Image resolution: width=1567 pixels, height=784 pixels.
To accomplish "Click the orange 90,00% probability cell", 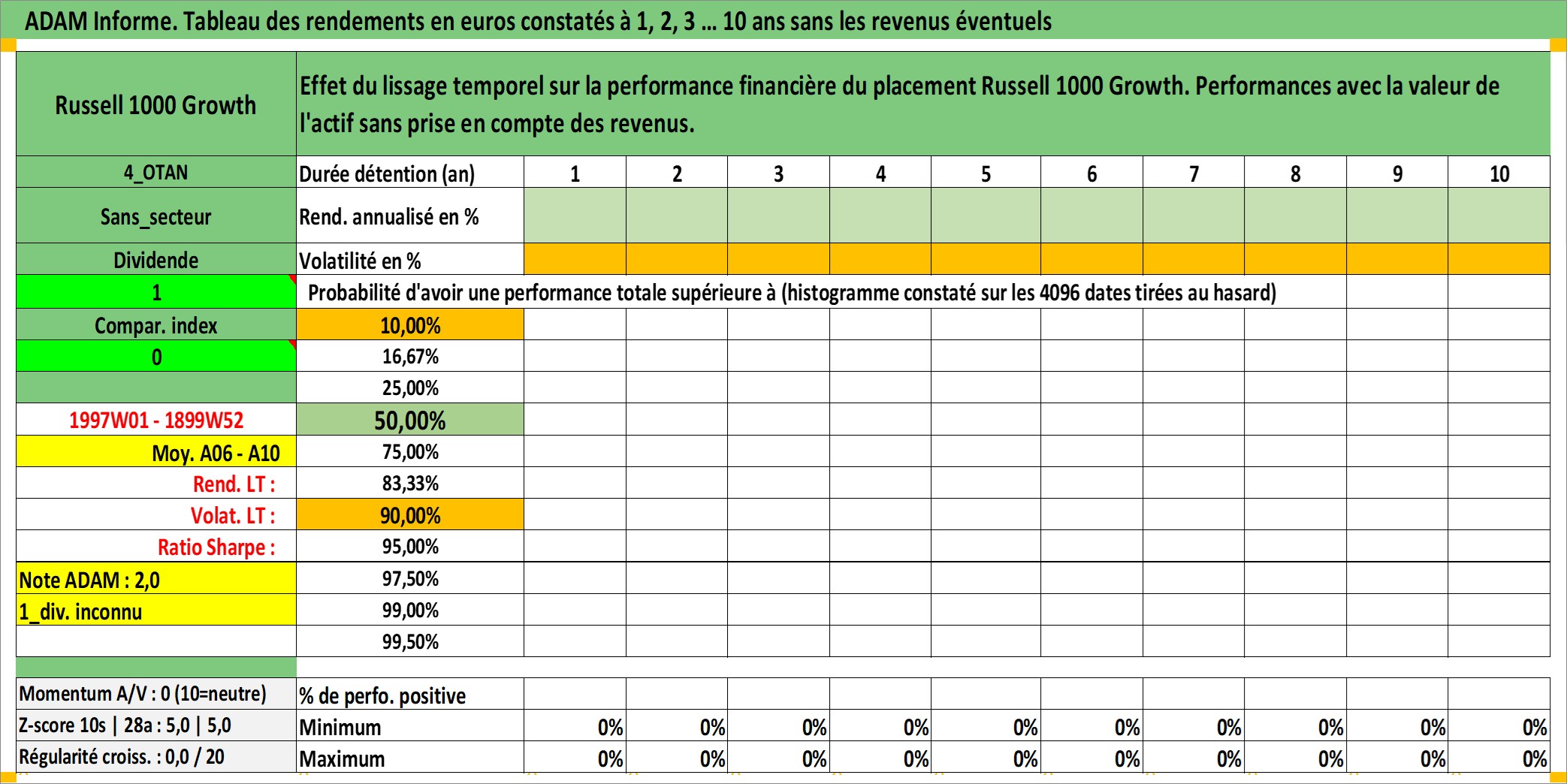I will coord(410,514).
